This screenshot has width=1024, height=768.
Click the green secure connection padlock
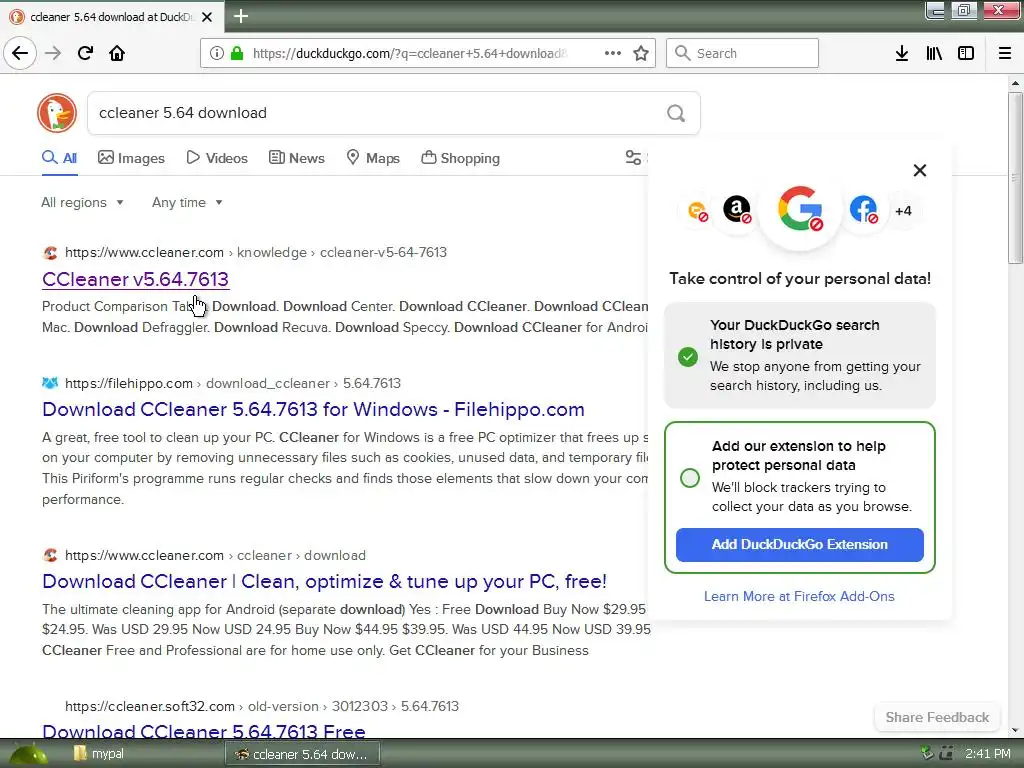237,53
